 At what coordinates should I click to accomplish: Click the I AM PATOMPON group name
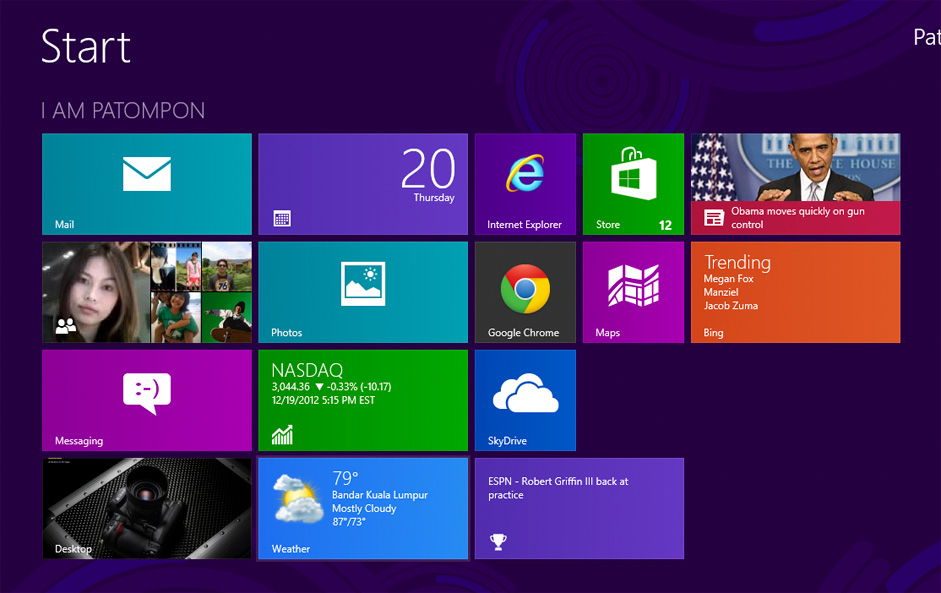[x=123, y=110]
